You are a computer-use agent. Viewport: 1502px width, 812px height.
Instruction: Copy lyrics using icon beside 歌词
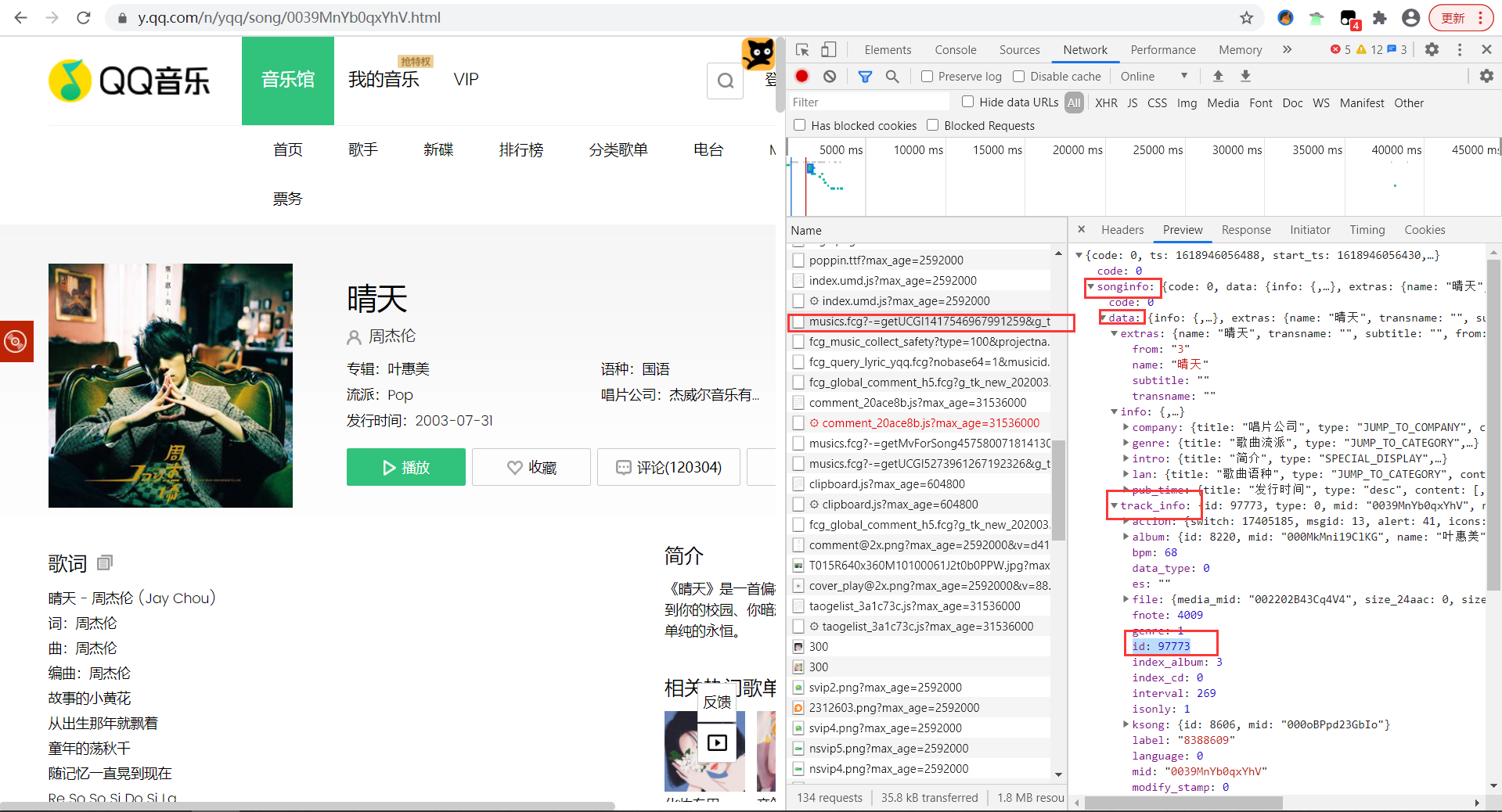[x=104, y=562]
